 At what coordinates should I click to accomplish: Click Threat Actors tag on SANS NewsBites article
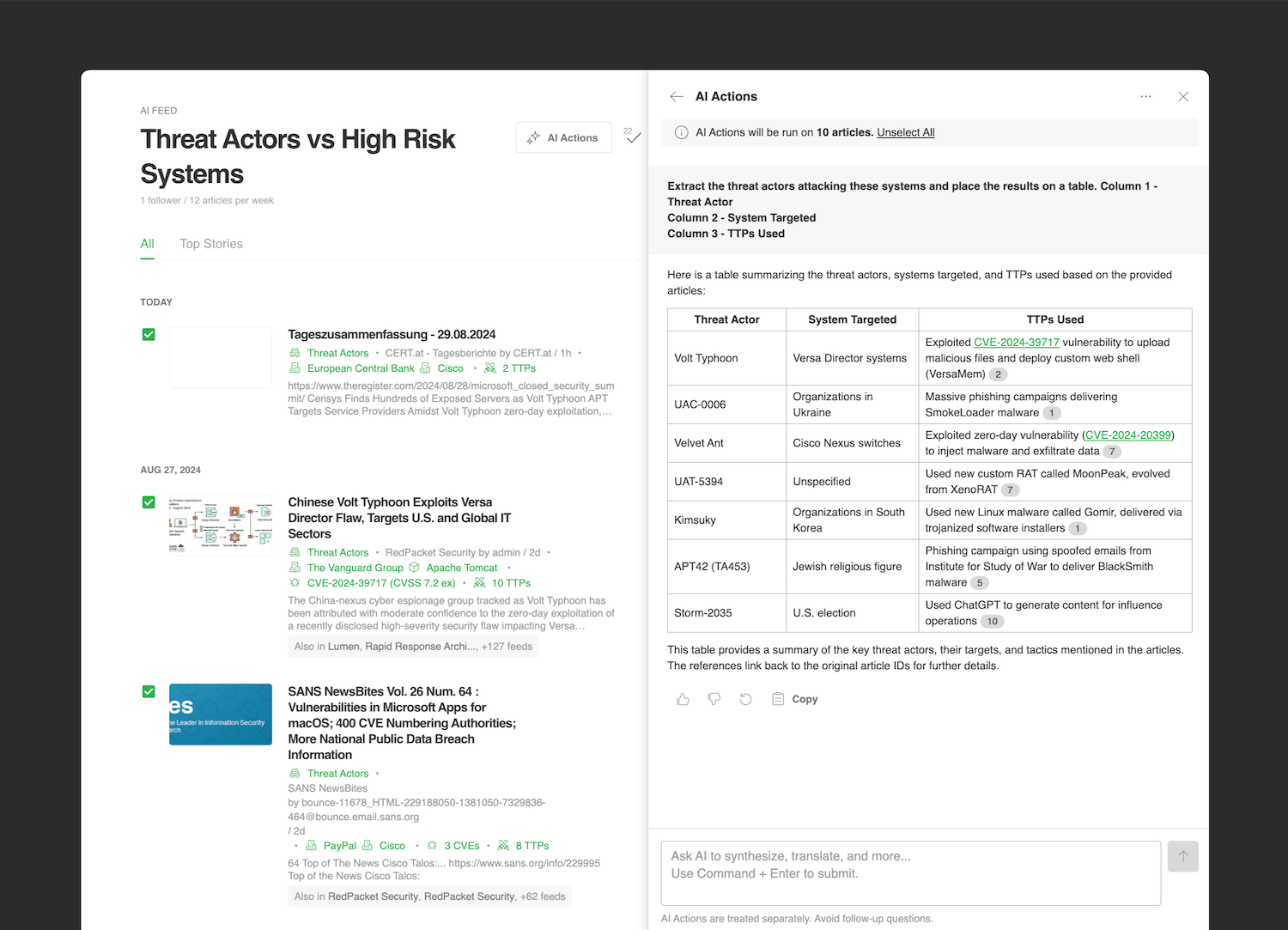[x=337, y=774]
